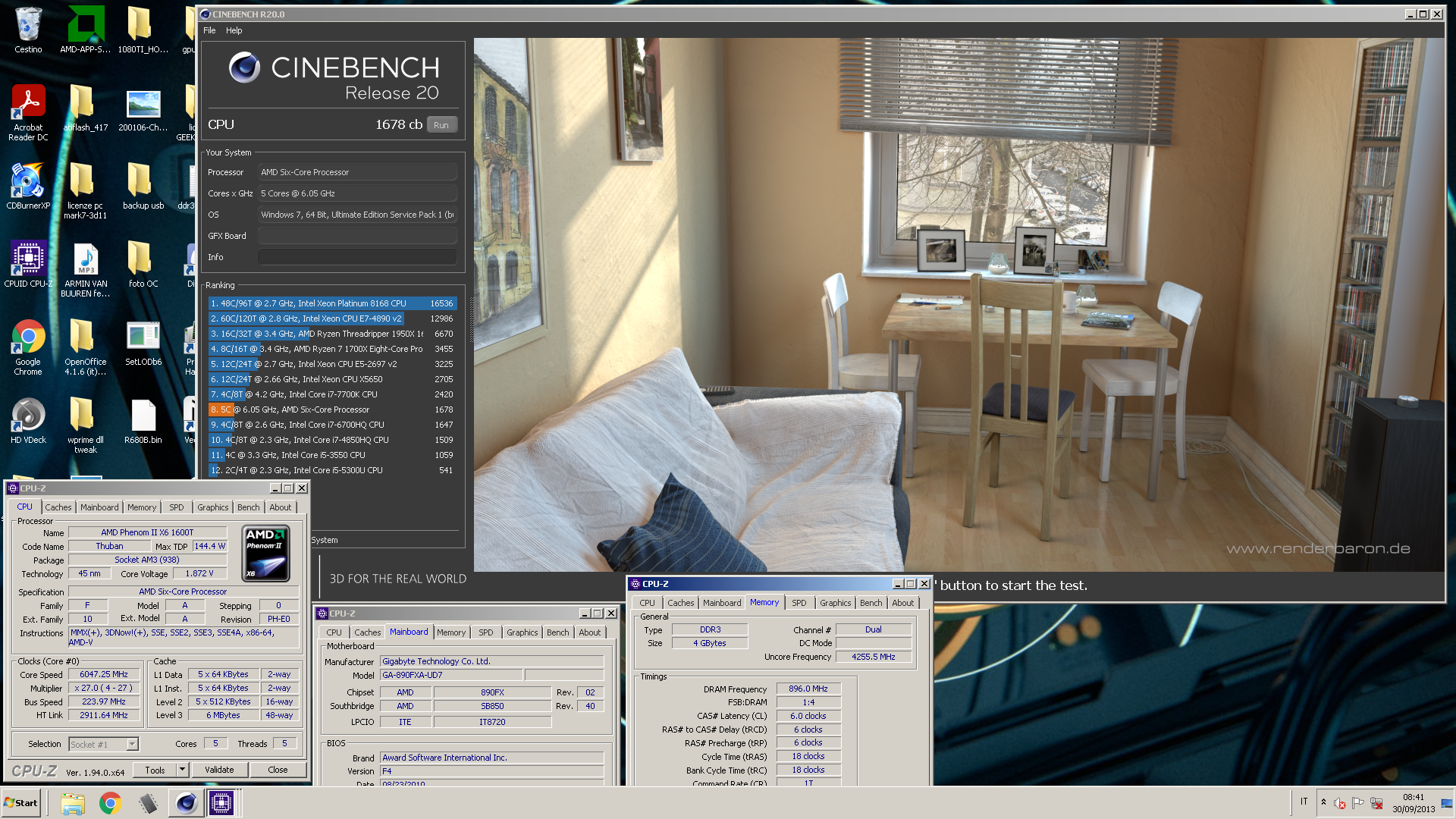The height and width of the screenshot is (819, 1456).
Task: Click the Validate button in CPU-Z
Action: tap(219, 770)
